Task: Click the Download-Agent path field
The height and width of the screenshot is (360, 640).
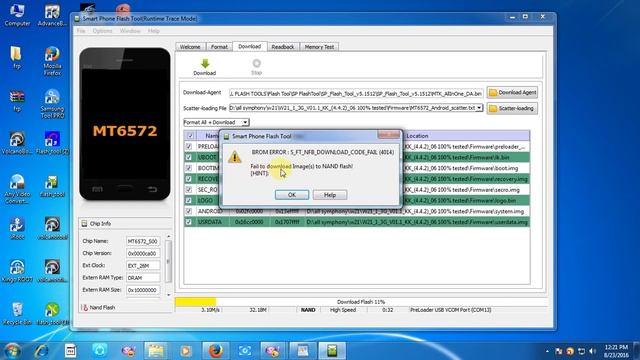Action: coord(356,93)
